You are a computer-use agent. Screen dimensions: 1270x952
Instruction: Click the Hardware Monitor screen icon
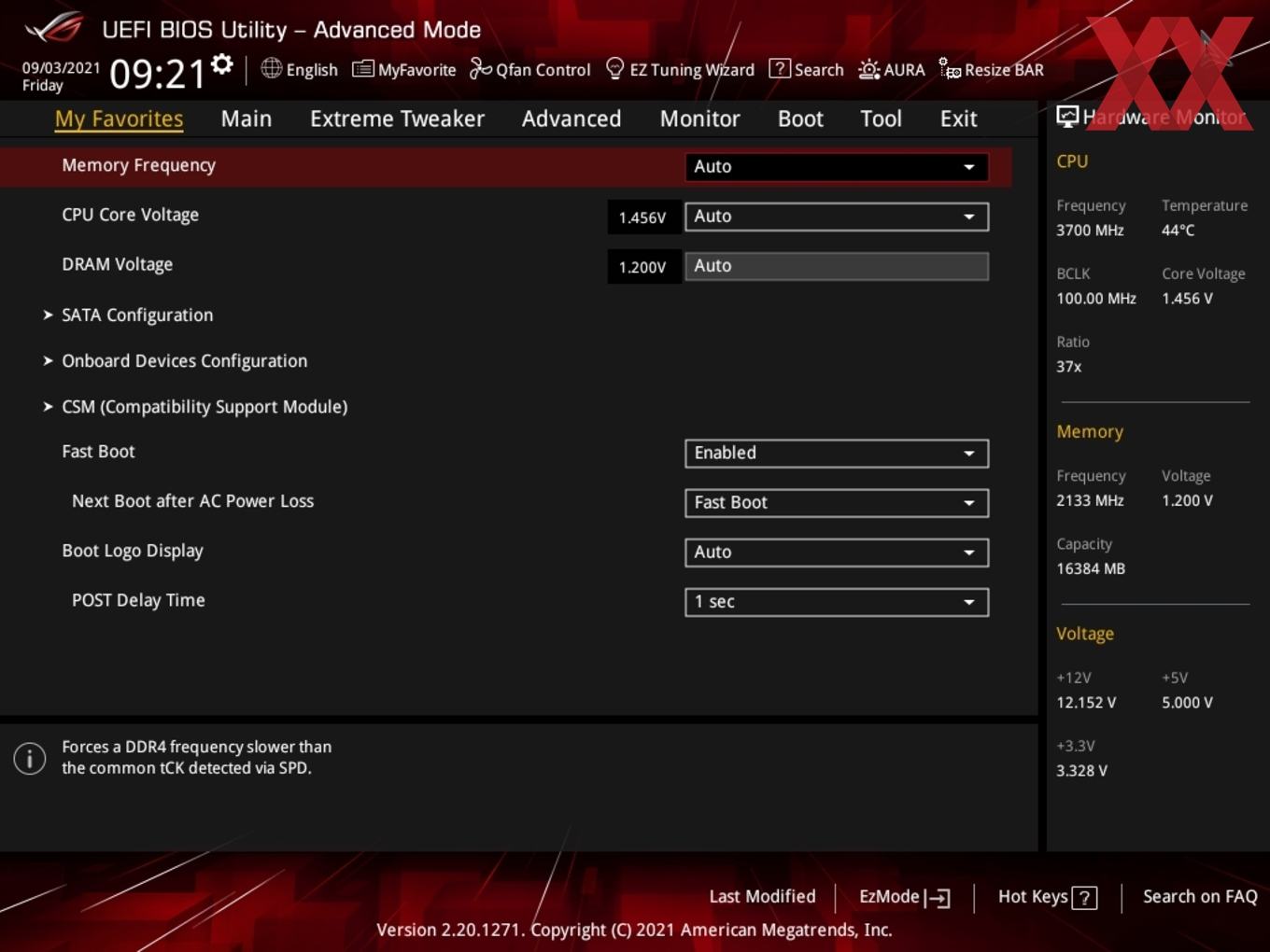tap(1067, 116)
